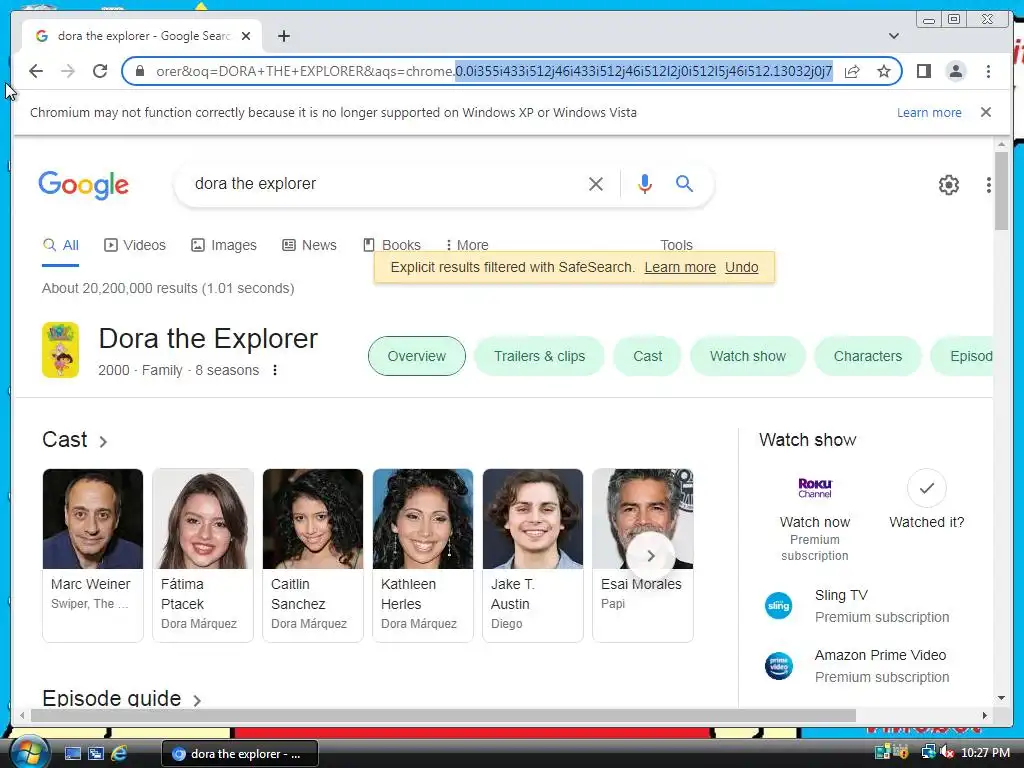Click the Esai Morales name
The width and height of the screenshot is (1024, 768).
(x=641, y=584)
